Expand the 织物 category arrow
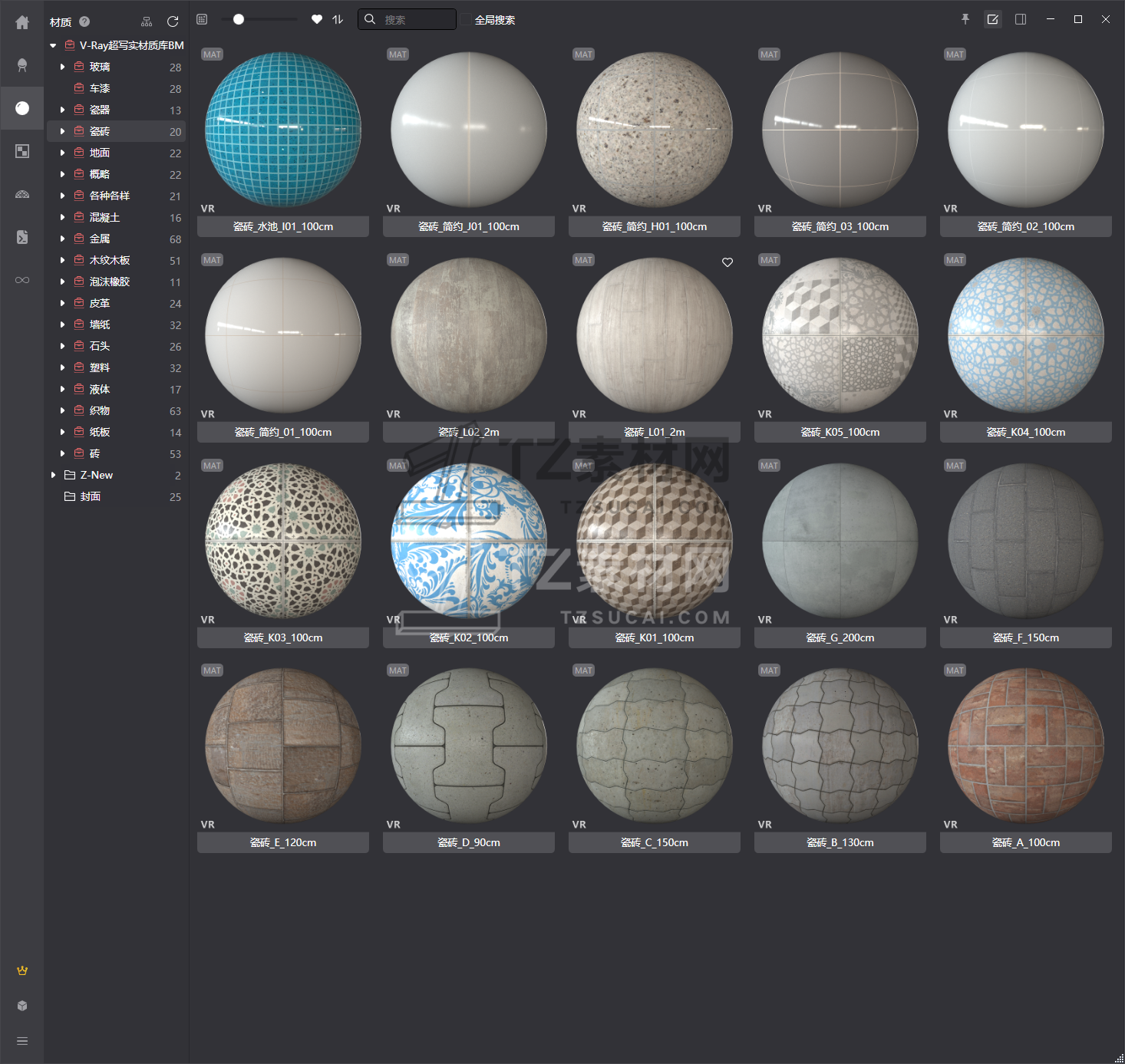The image size is (1125, 1064). [62, 410]
